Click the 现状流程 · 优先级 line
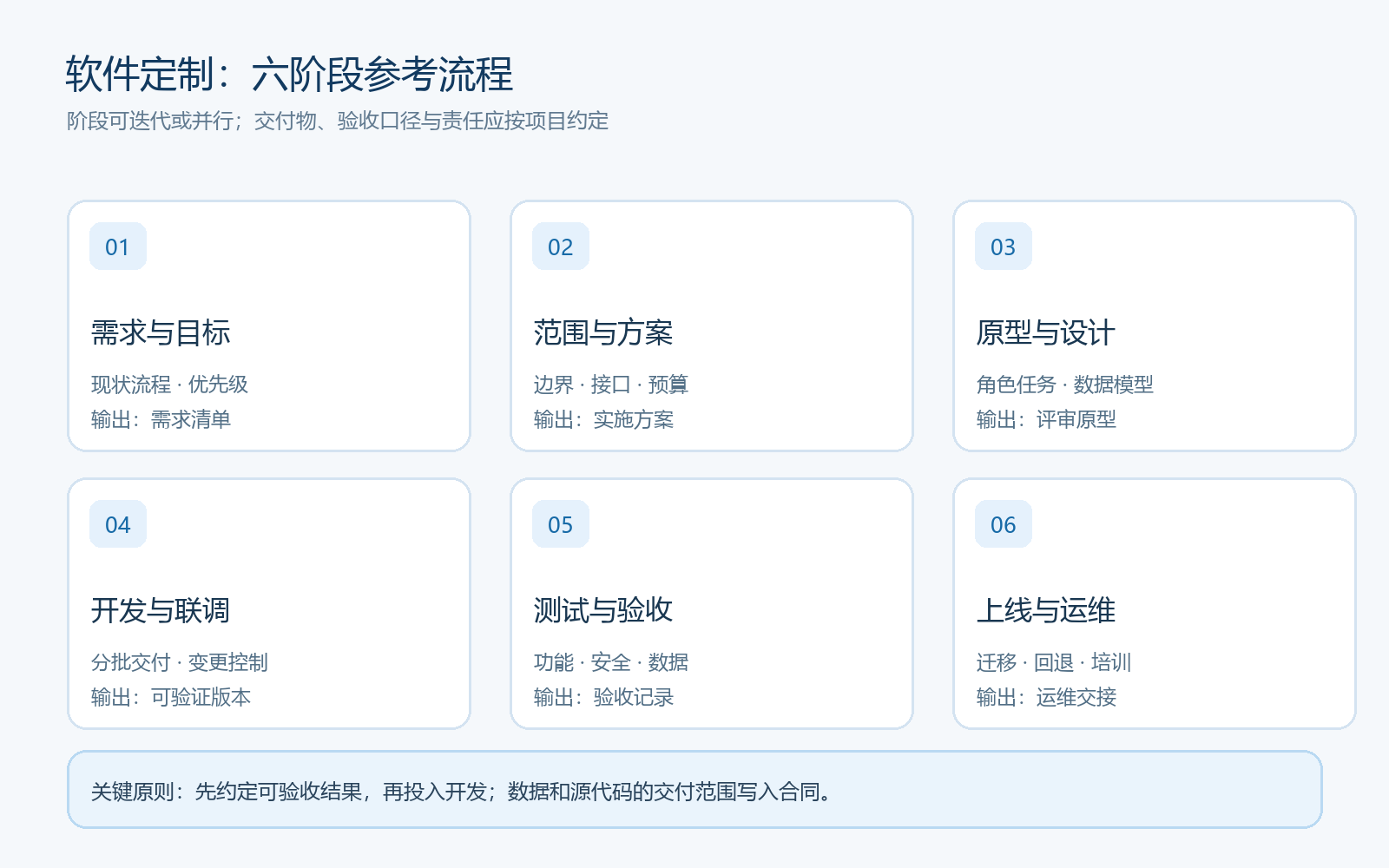This screenshot has height=868, width=1389. pos(169,385)
